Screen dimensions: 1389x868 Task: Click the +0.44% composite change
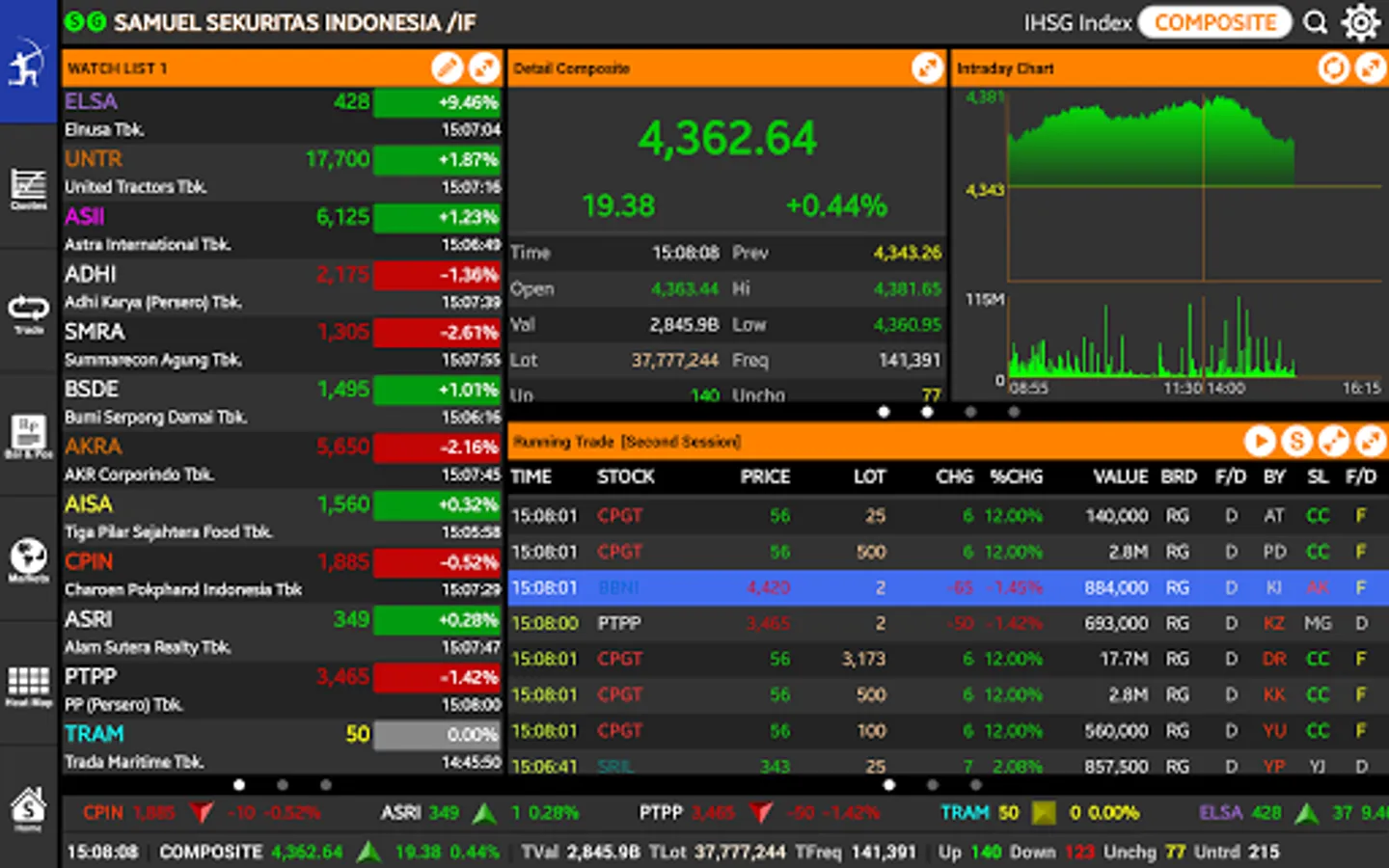835,205
